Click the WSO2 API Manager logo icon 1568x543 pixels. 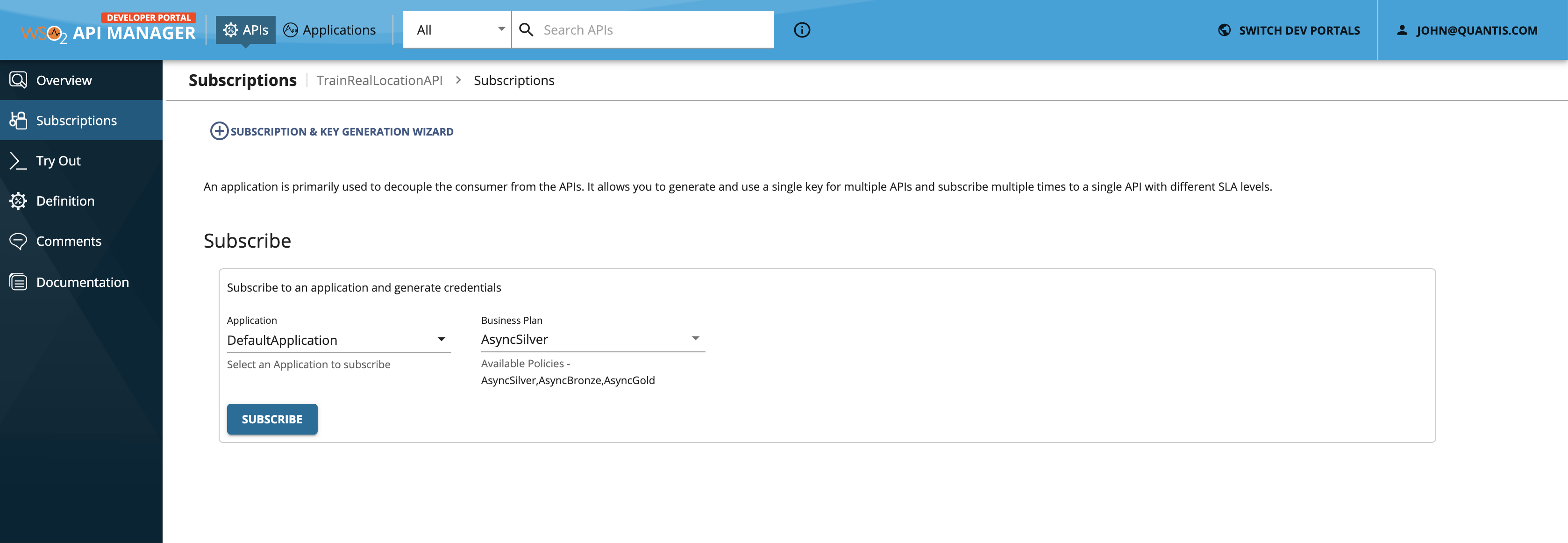[x=56, y=29]
